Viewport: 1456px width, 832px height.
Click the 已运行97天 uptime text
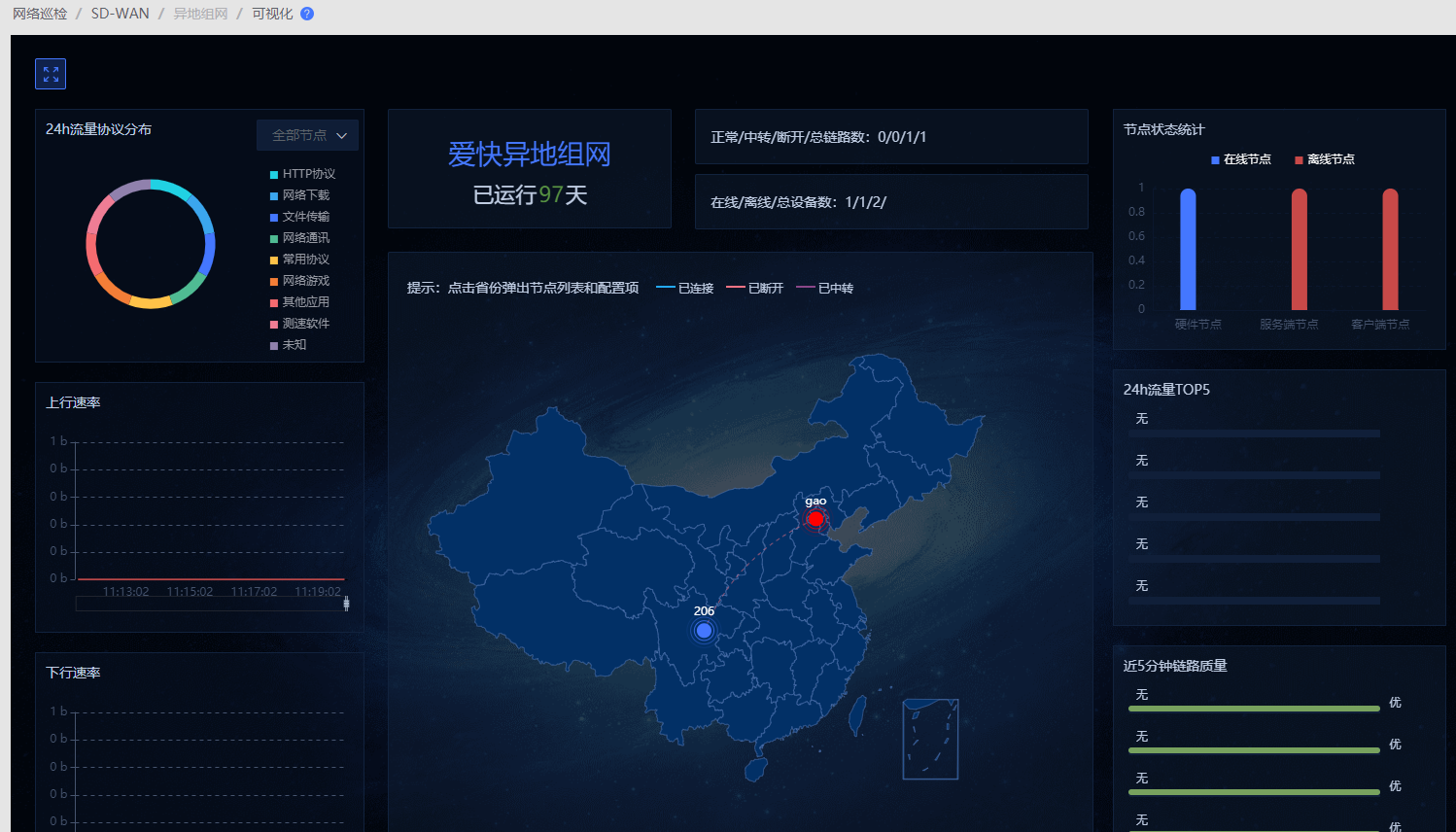click(530, 195)
